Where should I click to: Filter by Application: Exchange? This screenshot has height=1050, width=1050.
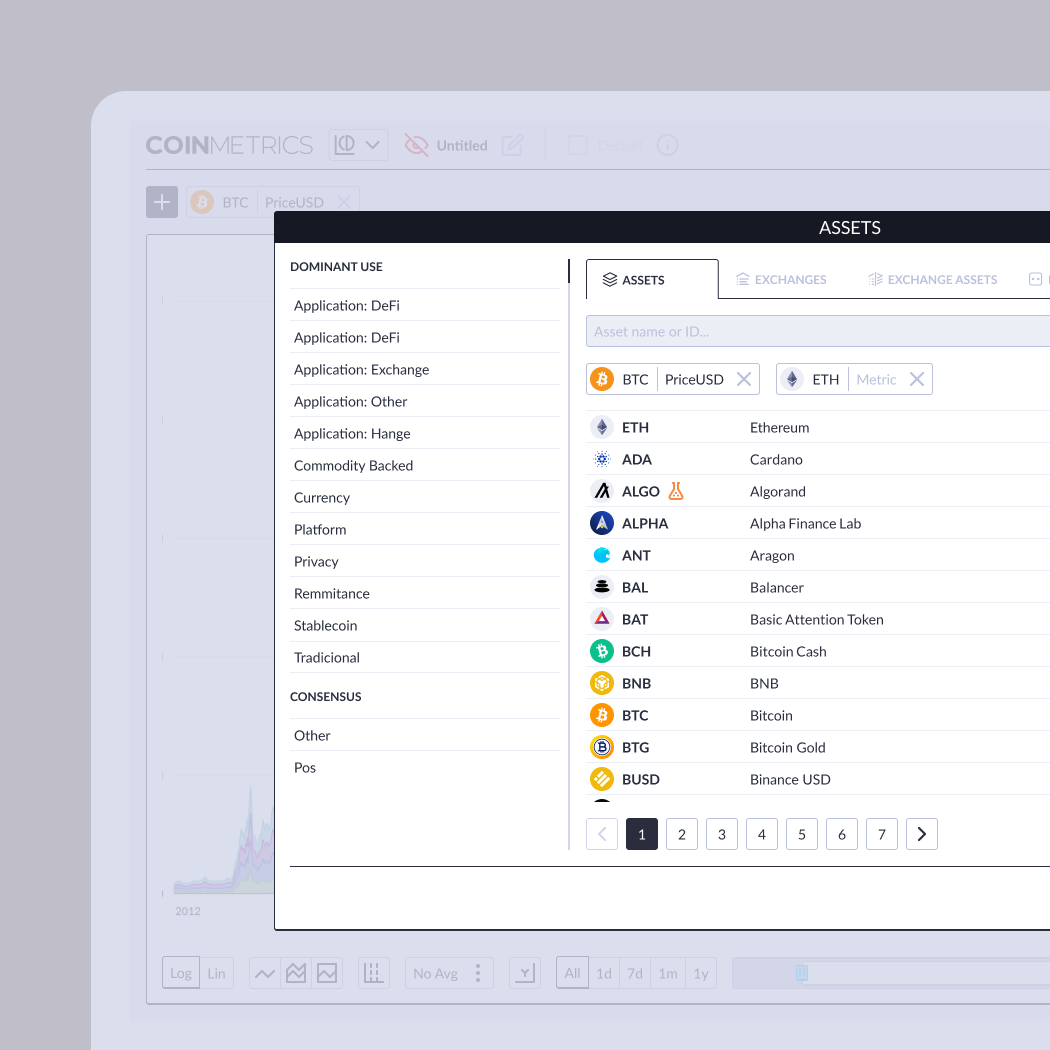click(x=425, y=370)
